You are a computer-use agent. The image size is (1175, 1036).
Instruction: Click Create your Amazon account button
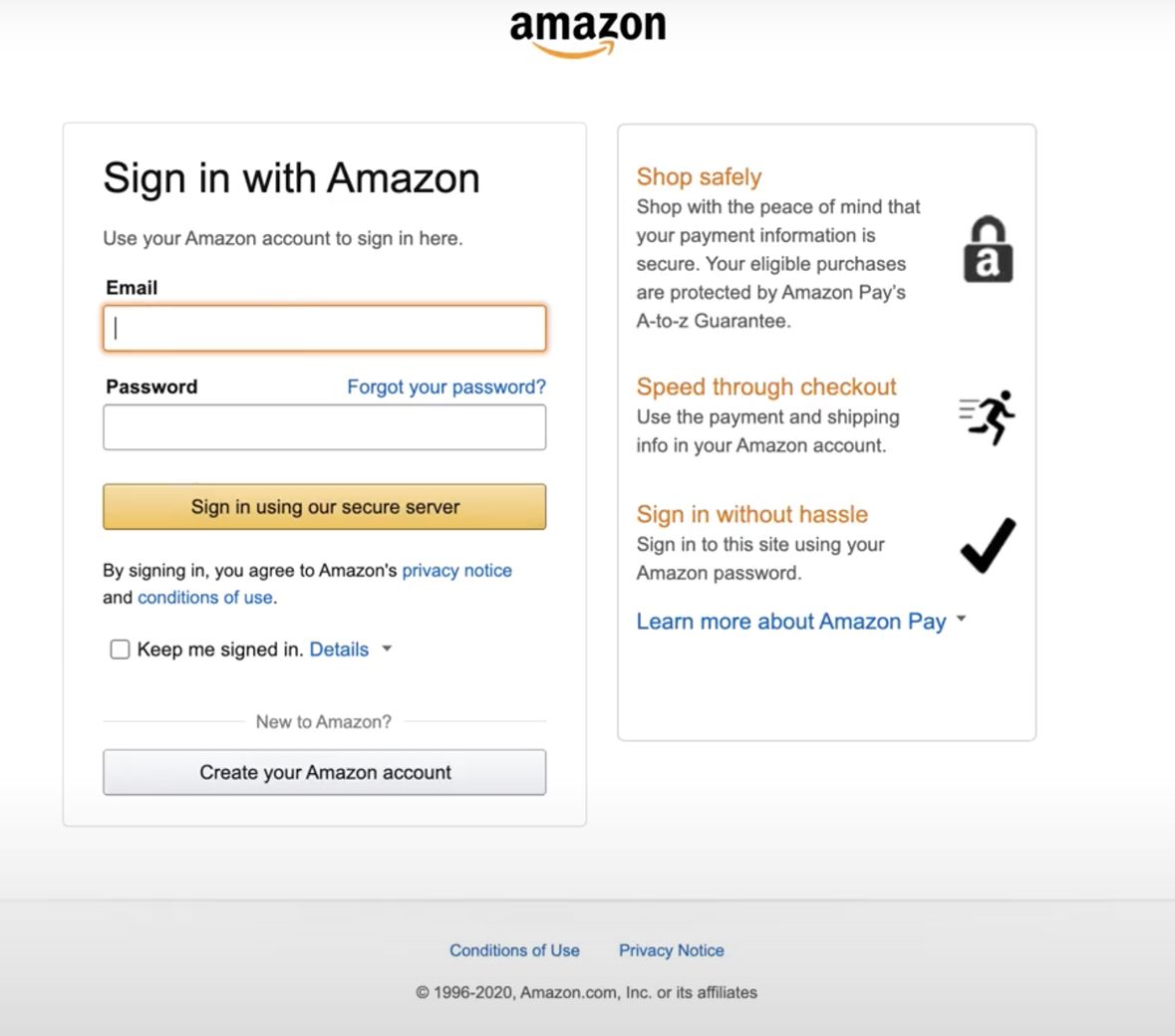click(x=324, y=772)
